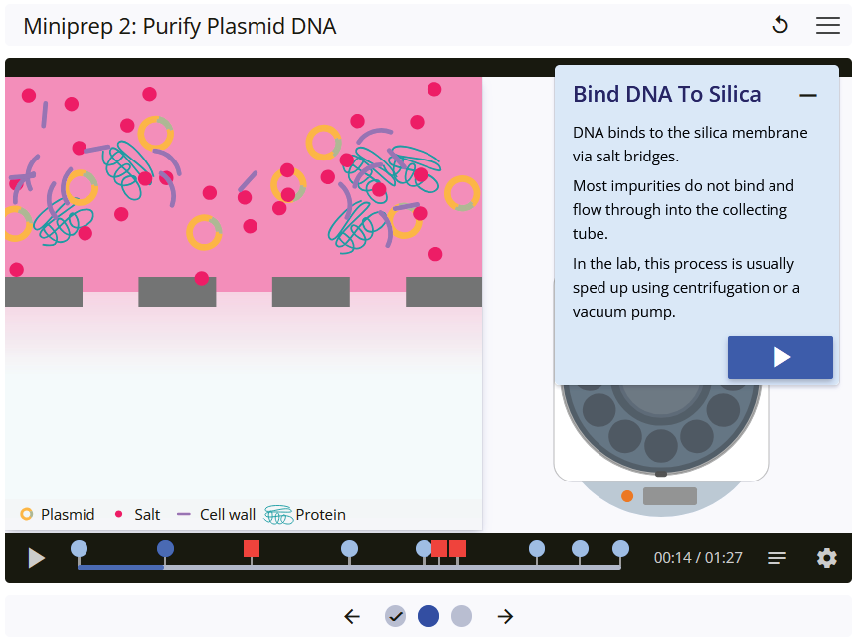Jump to the first blue timeline marker
Viewport: 856px width, 642px height.
point(79,549)
